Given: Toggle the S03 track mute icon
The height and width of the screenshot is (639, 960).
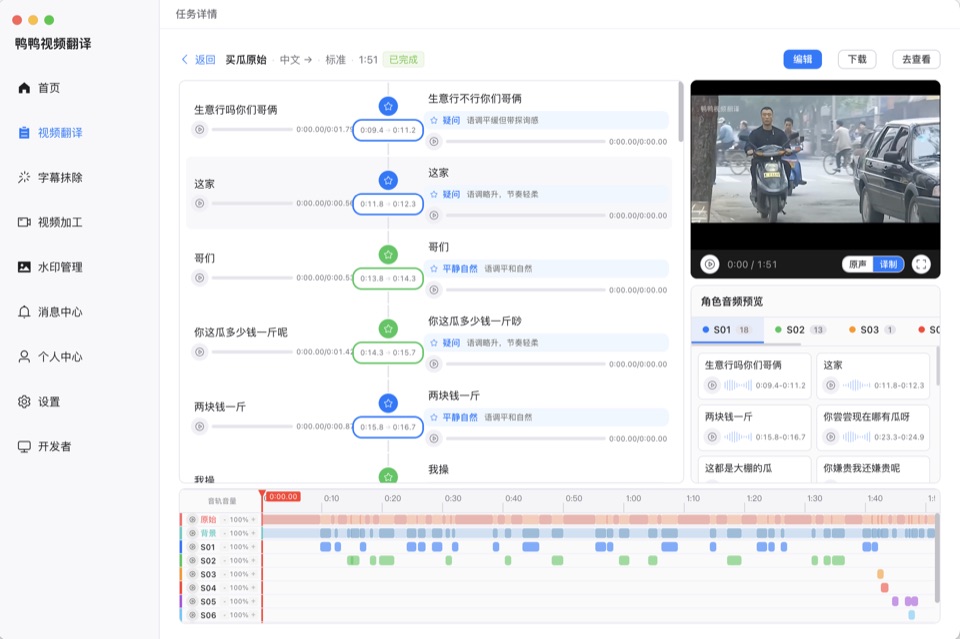Looking at the screenshot, I should pyautogui.click(x=192, y=574).
